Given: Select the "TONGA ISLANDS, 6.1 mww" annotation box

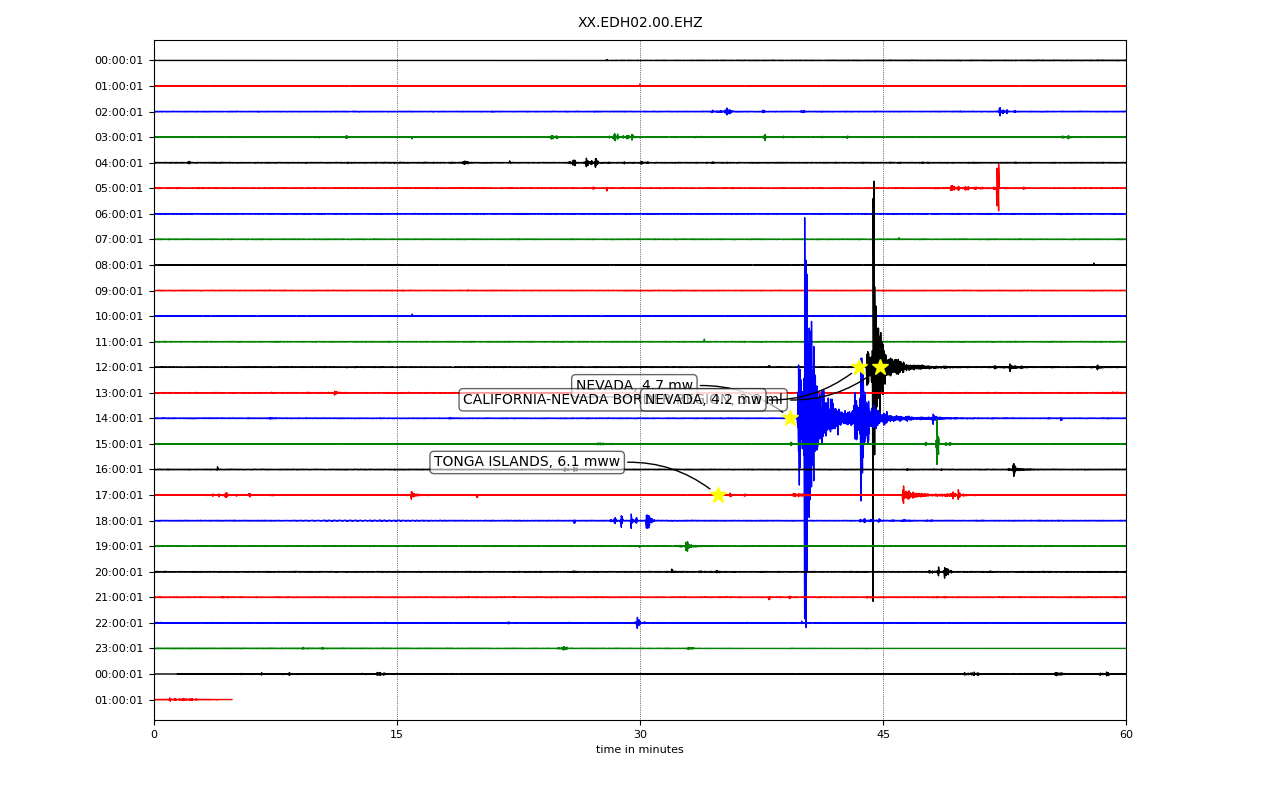Looking at the screenshot, I should 527,462.
